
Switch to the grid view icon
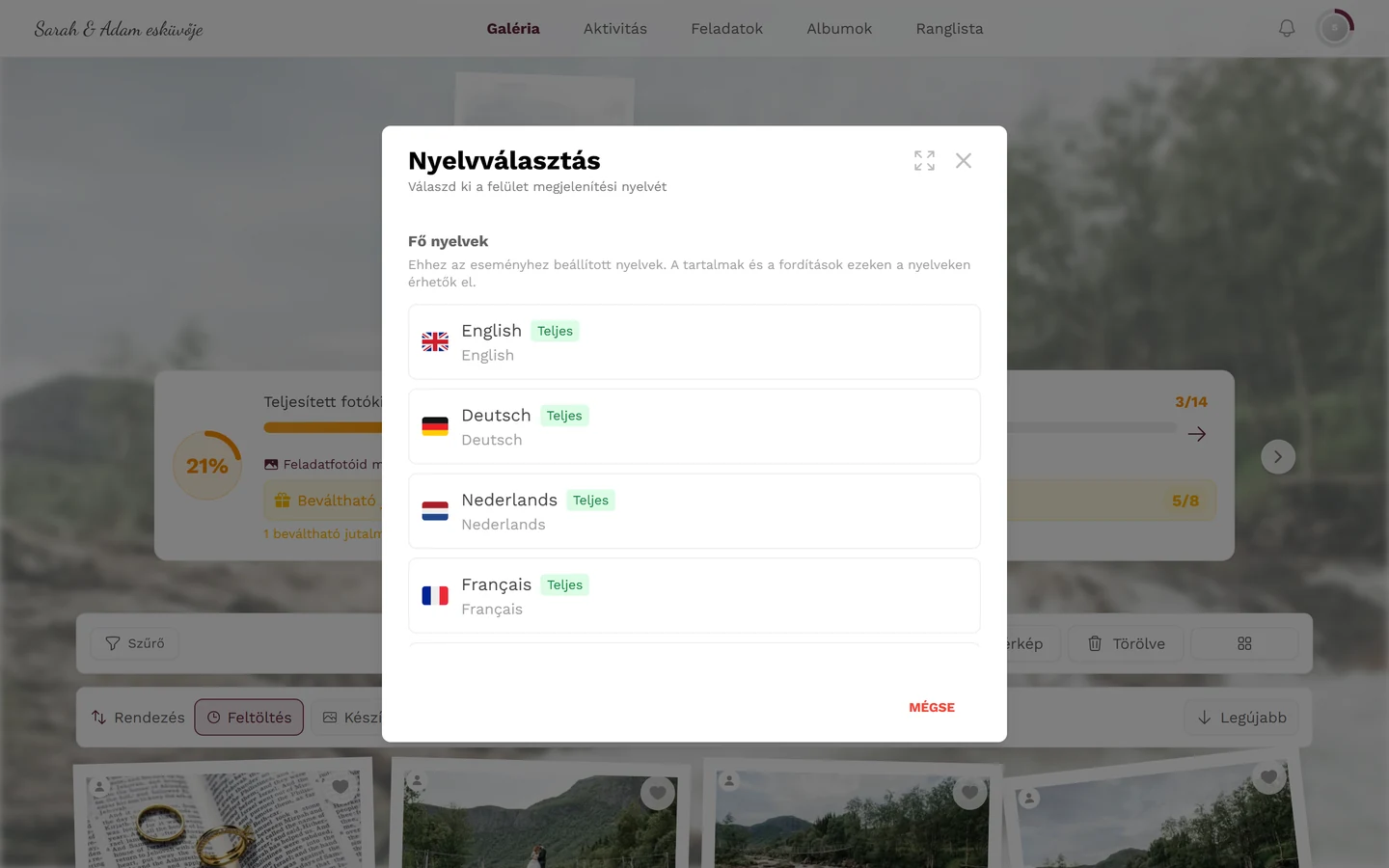click(x=1244, y=643)
